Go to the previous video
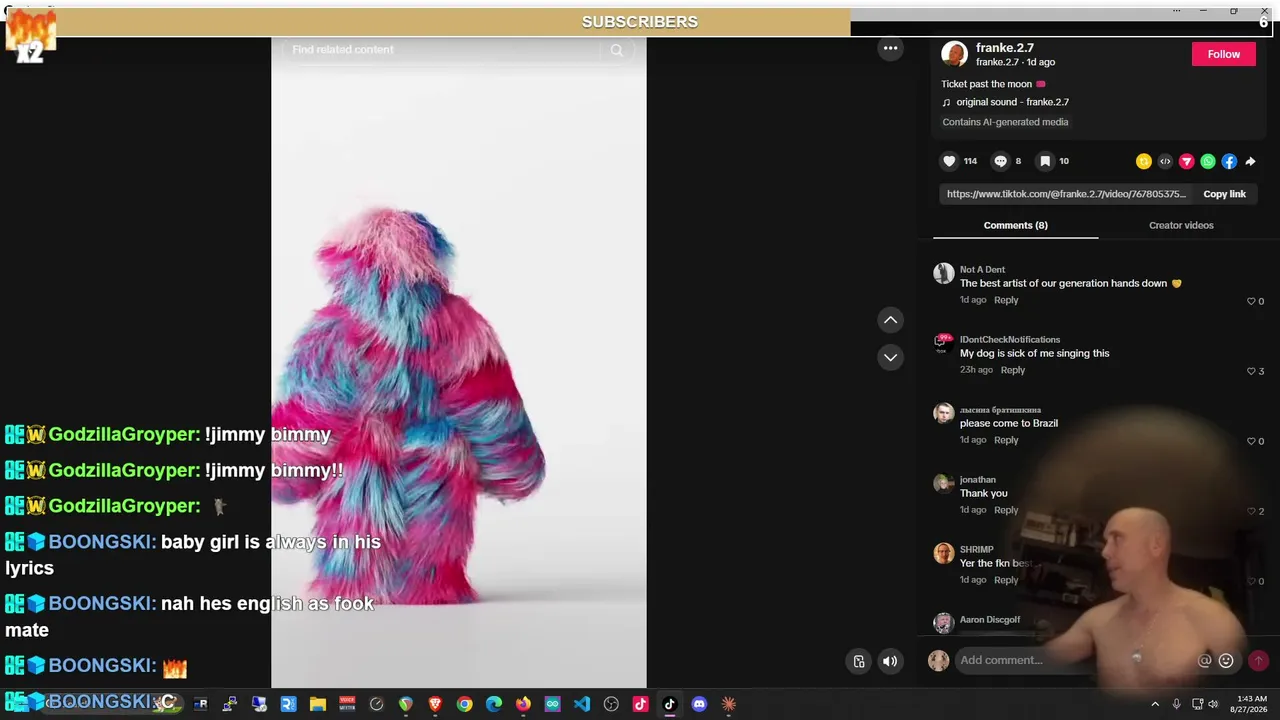The image size is (1280, 720). point(890,320)
